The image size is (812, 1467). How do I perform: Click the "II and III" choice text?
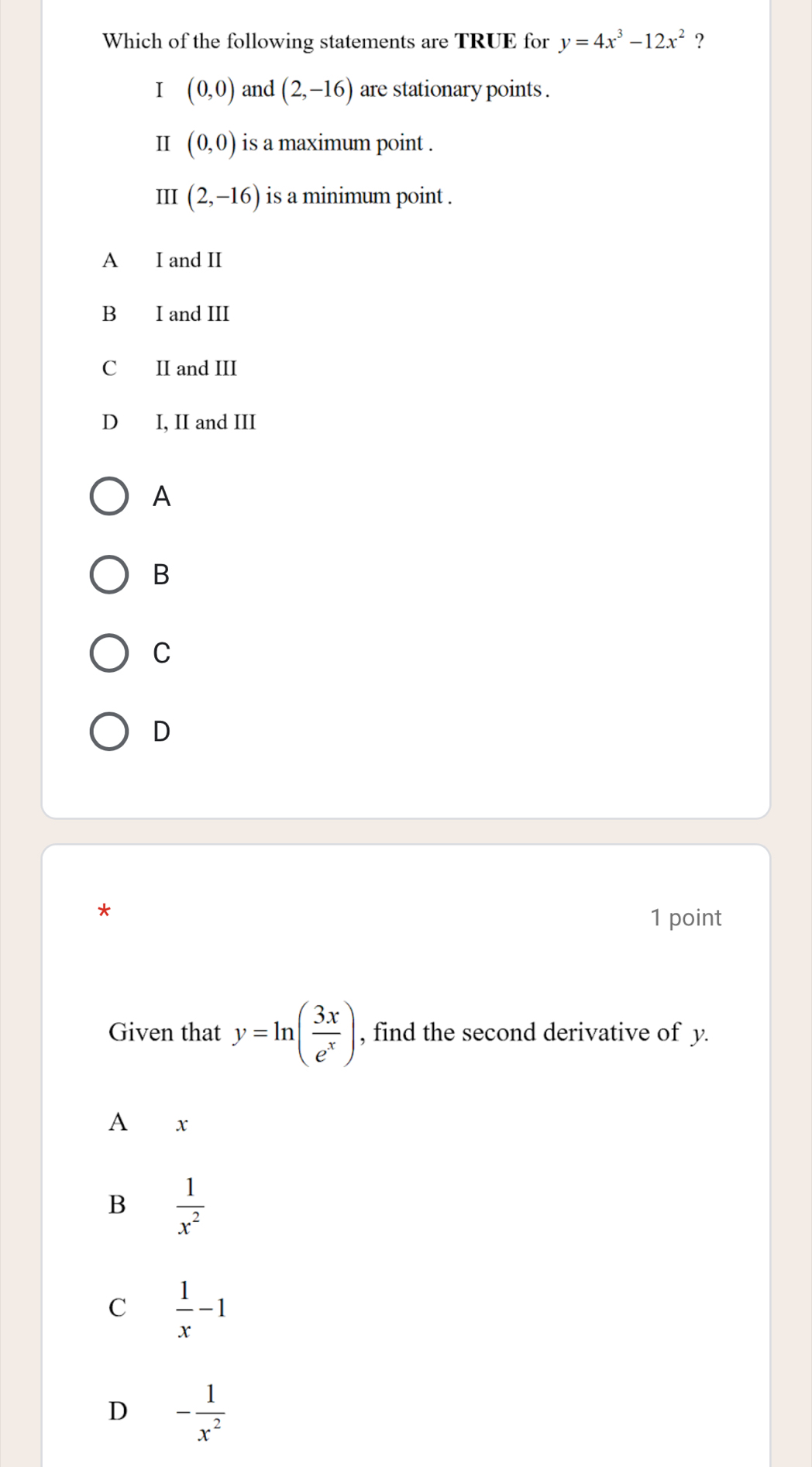(196, 368)
